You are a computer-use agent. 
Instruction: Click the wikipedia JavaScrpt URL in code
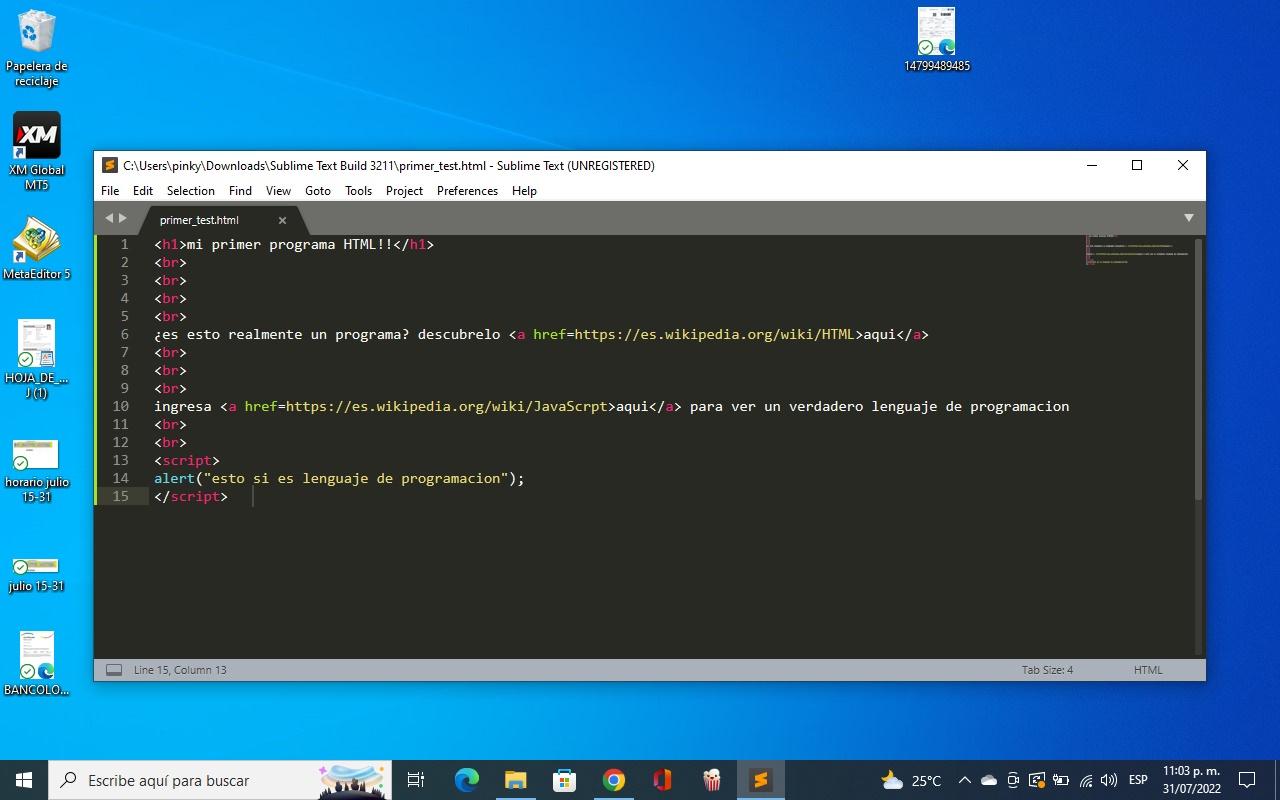click(x=446, y=406)
